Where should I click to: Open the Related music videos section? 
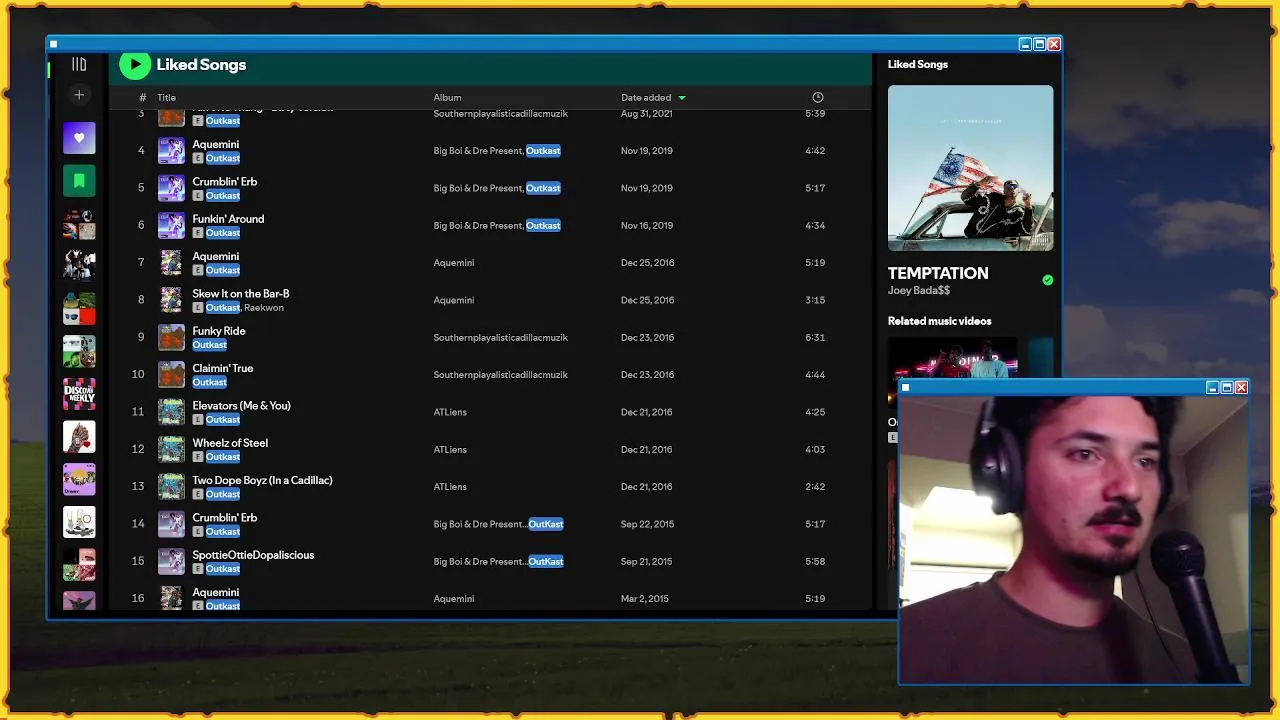(939, 321)
